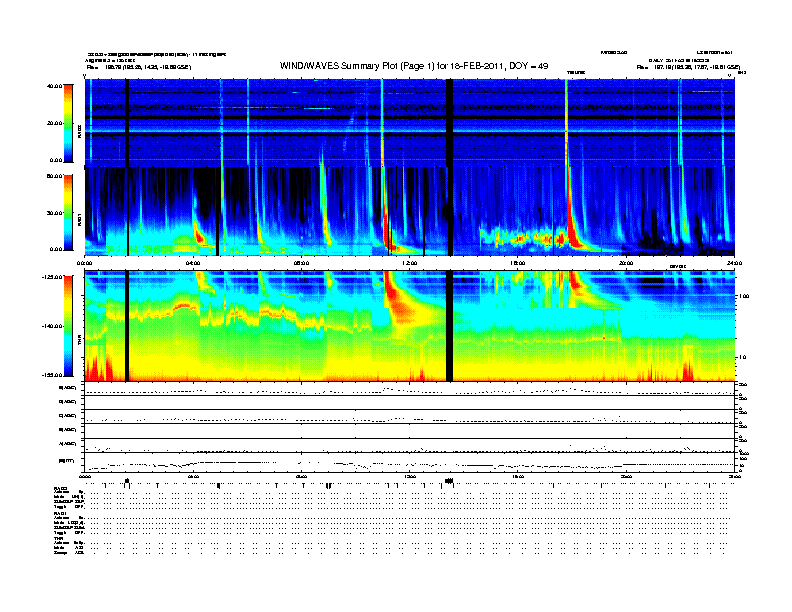Click the 20.00 color scale label
The height and width of the screenshot is (612, 792).
click(x=55, y=123)
